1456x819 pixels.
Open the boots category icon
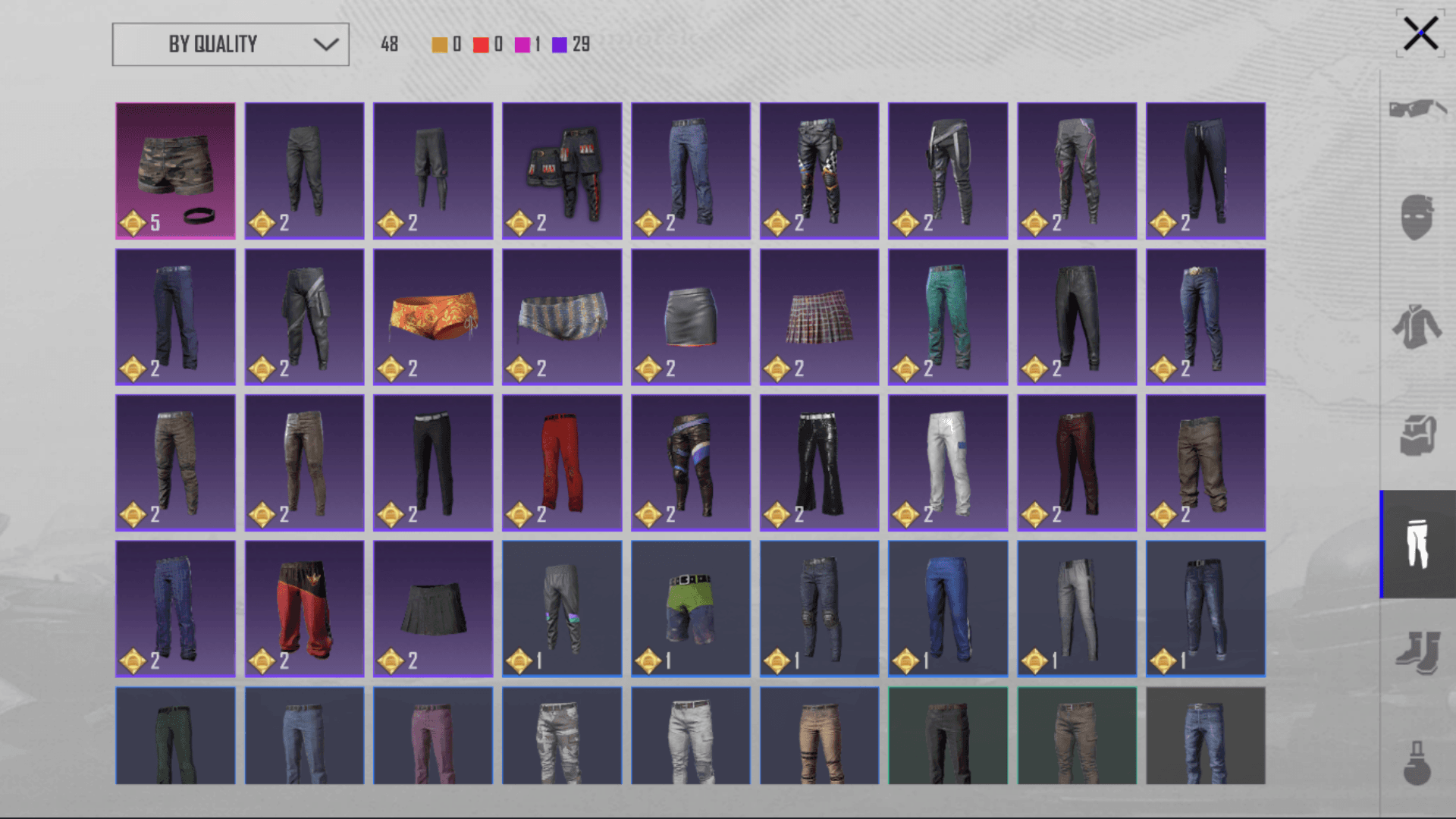[x=1417, y=652]
